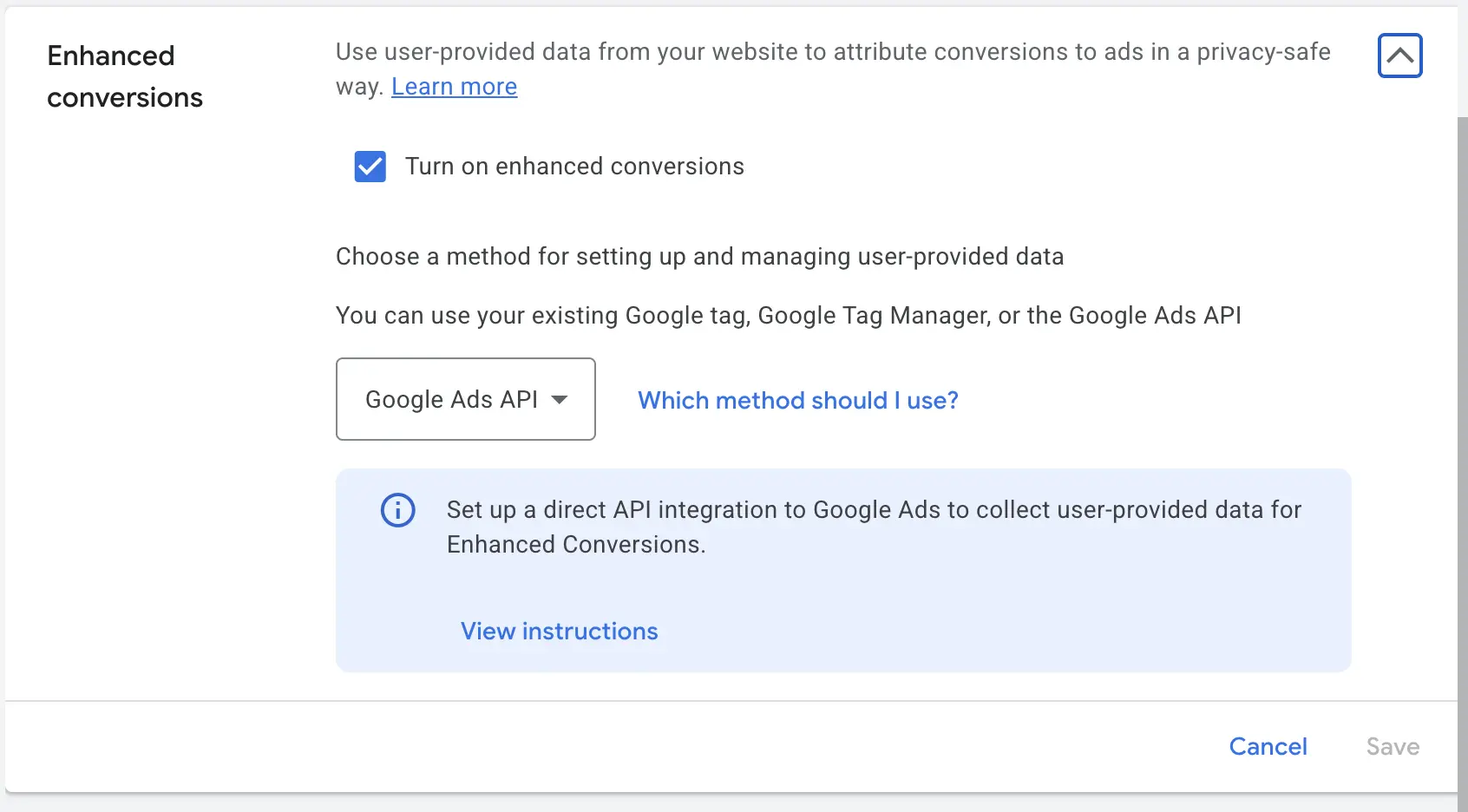Click Which method should I use? link
1468x812 pixels.
coord(798,400)
